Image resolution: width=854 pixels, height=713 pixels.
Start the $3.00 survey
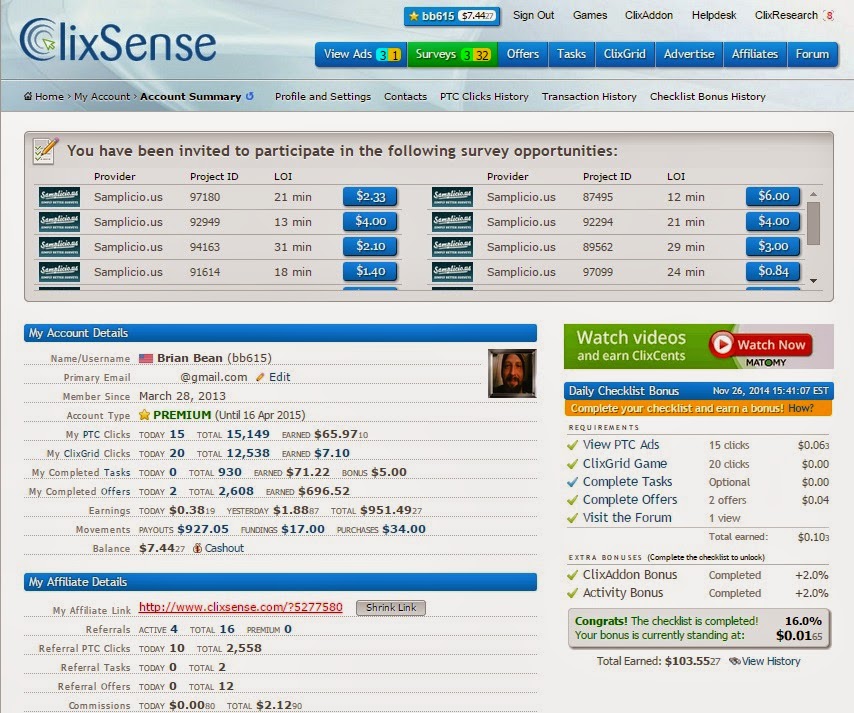point(773,246)
